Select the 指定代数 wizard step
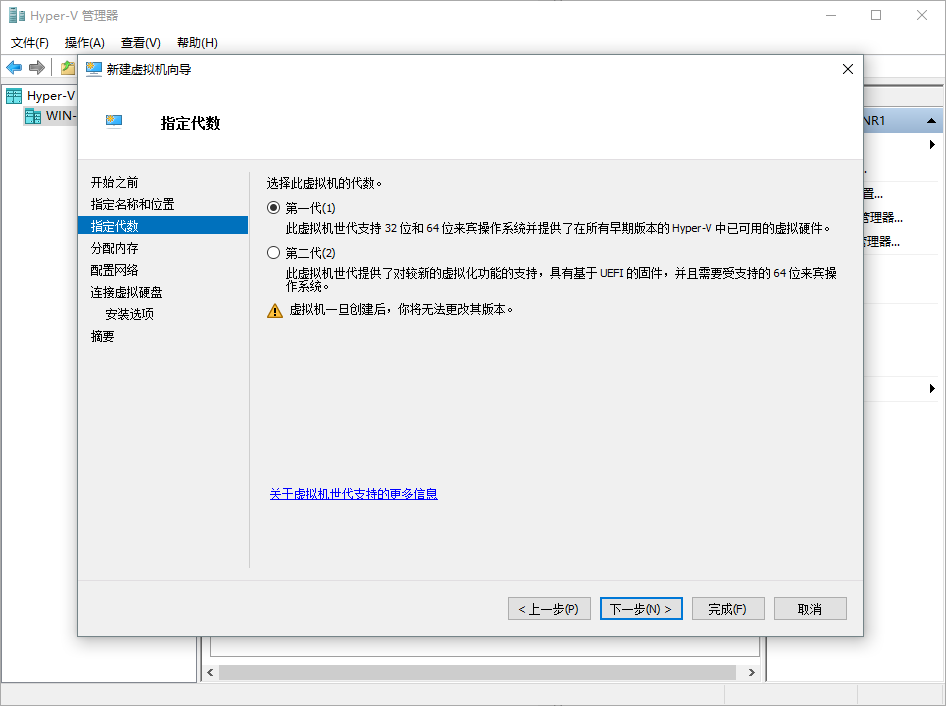Viewport: 946px width, 706px height. (x=163, y=226)
